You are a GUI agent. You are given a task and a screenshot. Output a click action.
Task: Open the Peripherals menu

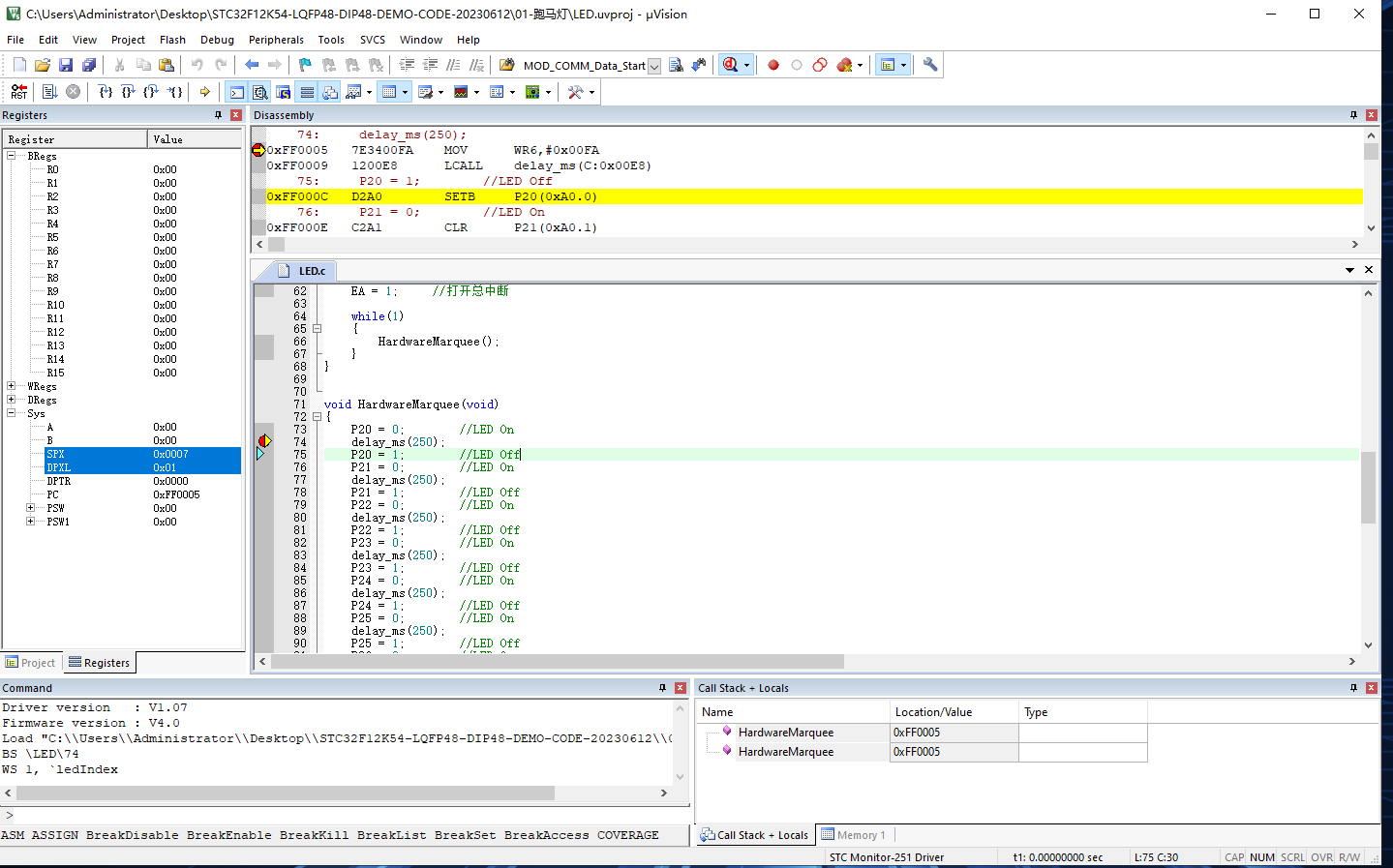[276, 40]
